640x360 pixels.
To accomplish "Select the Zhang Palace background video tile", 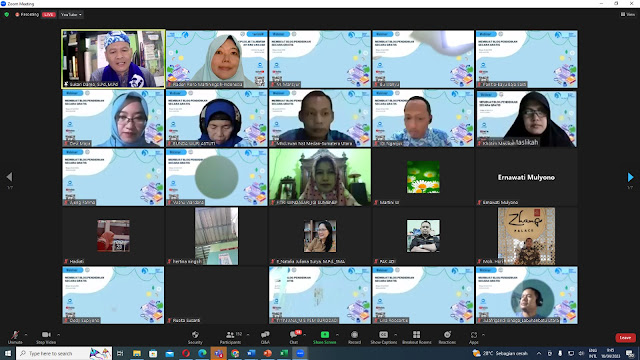I will 526,236.
